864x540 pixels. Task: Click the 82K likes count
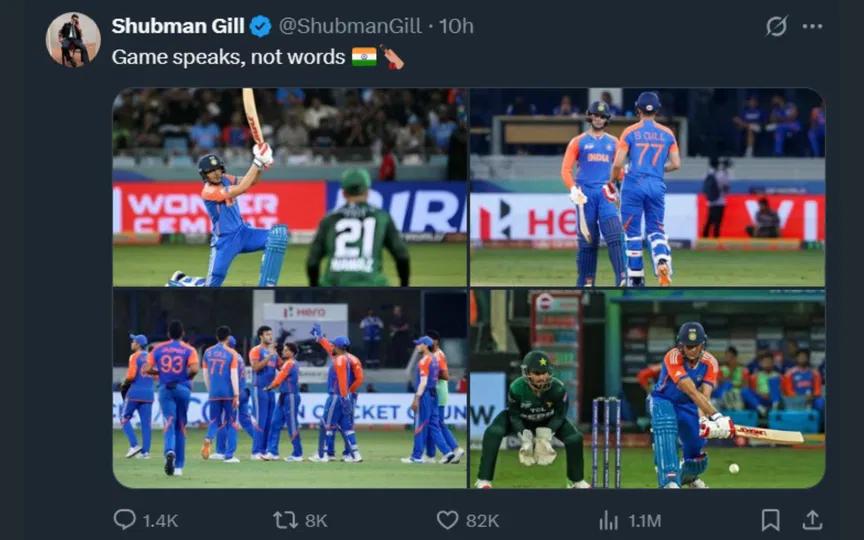point(482,520)
